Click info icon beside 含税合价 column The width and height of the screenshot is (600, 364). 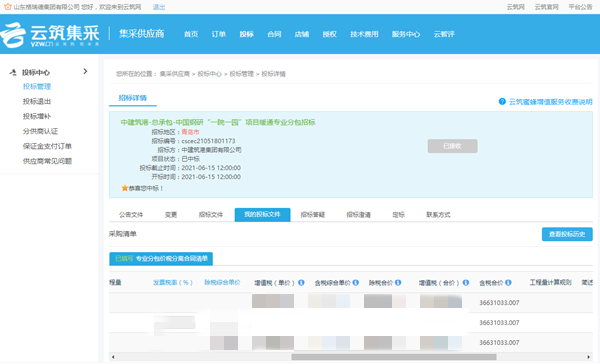(508, 283)
